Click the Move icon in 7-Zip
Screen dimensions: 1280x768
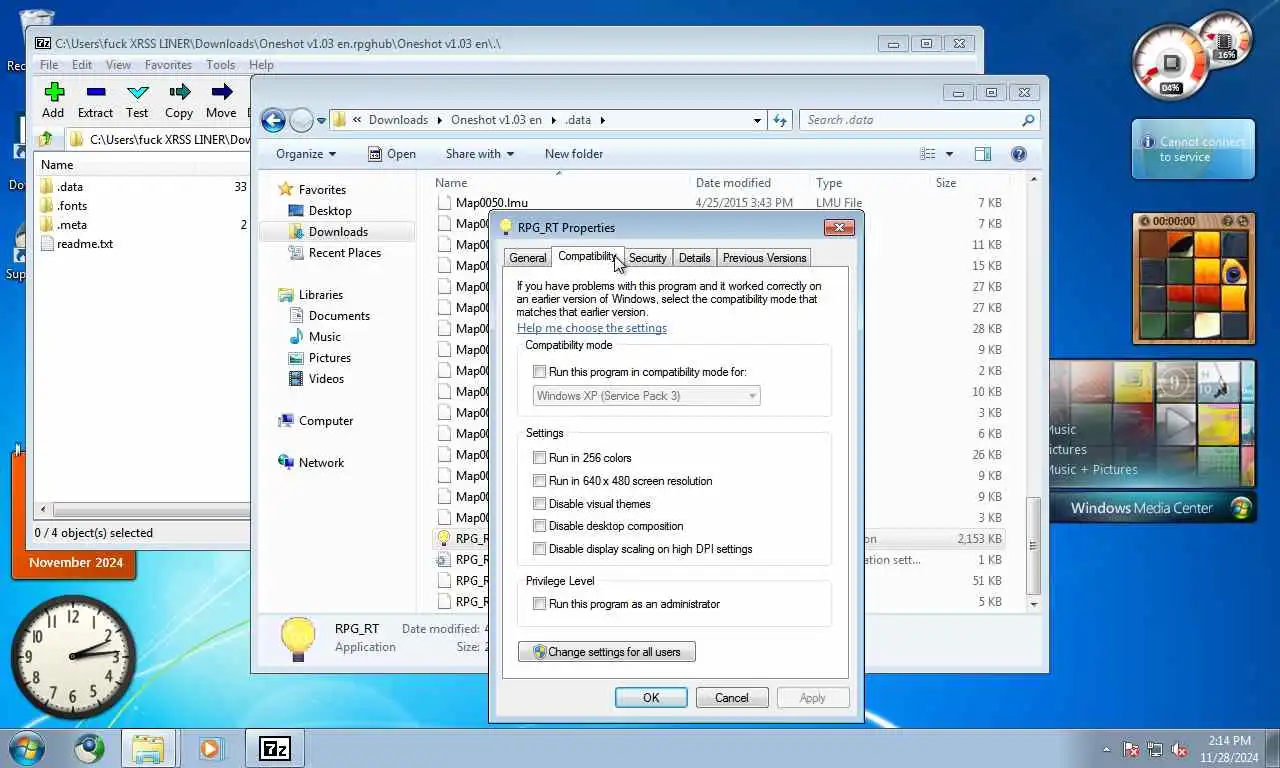coord(221,92)
